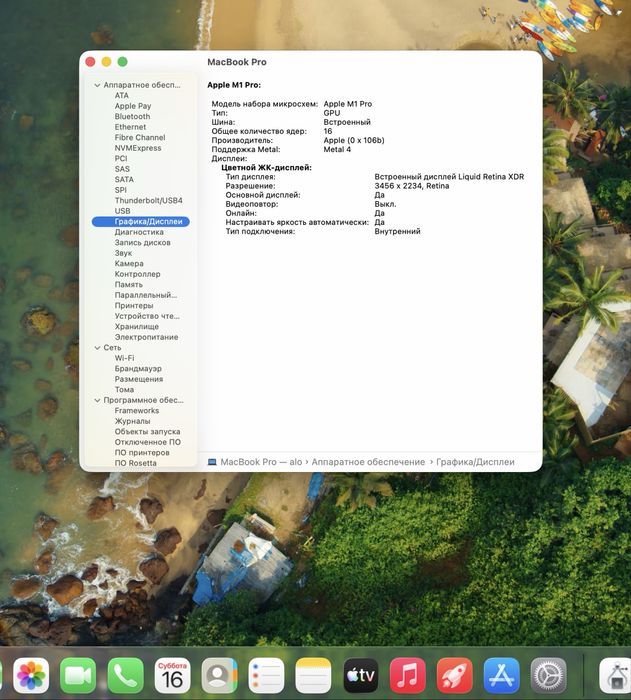Screen dimensions: 631x700
Task: Open the Music app in the dock
Action: pyautogui.click(x=408, y=675)
